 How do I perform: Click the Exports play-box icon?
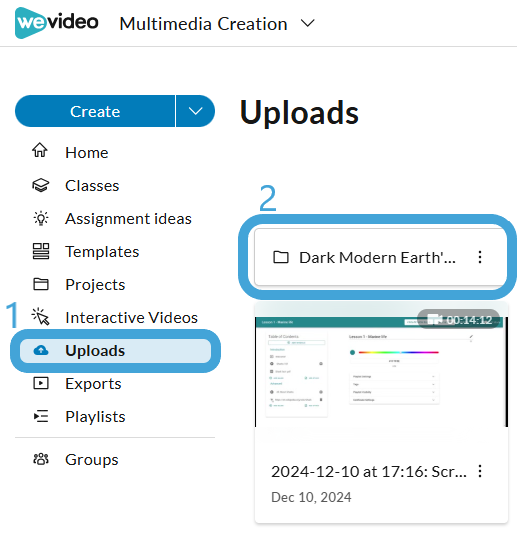pyautogui.click(x=41, y=383)
